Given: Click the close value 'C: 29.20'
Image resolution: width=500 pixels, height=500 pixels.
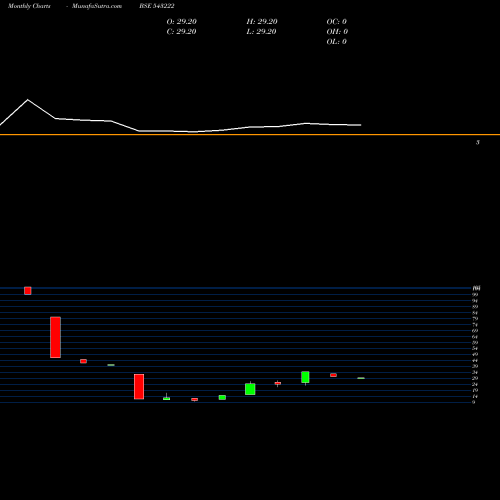Looking at the screenshot, I should point(181,32).
